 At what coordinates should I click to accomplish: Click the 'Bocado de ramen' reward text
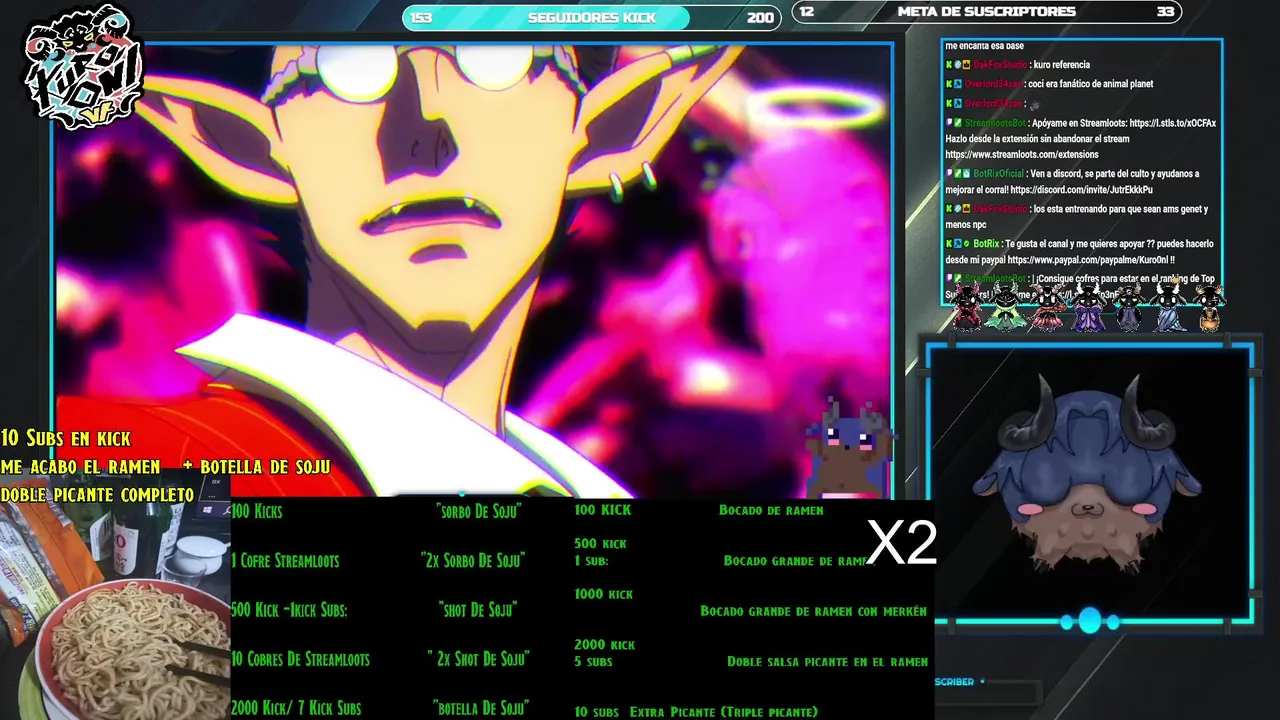coord(771,510)
